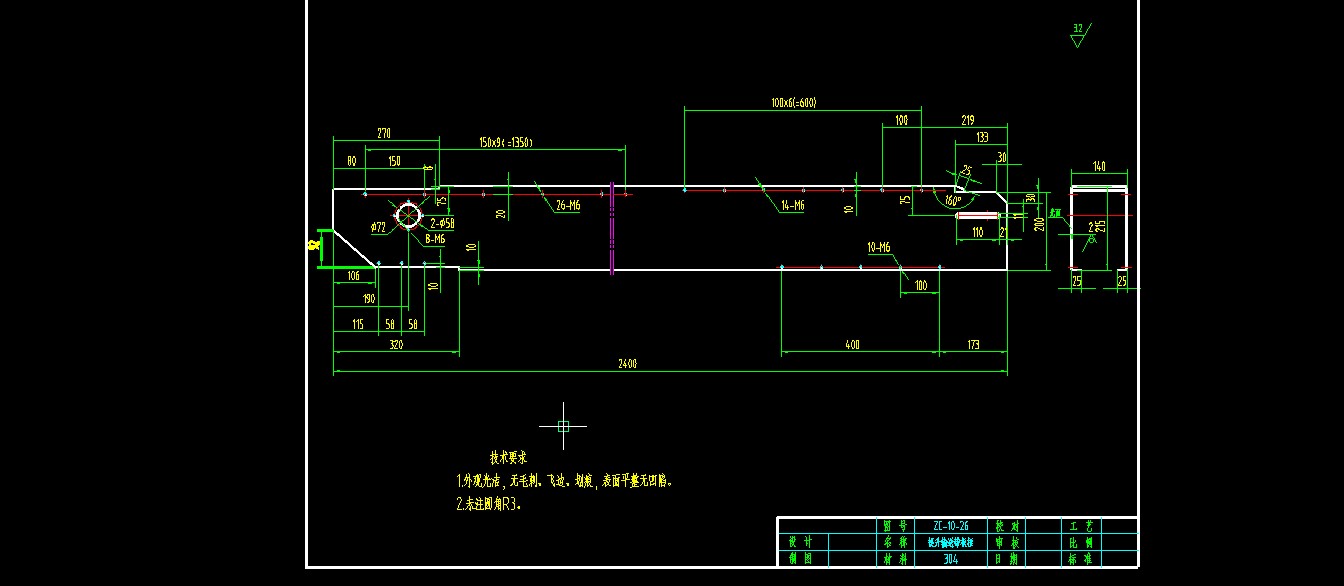Click the 材料 label cell
The width and height of the screenshot is (1344, 586).
[894, 559]
